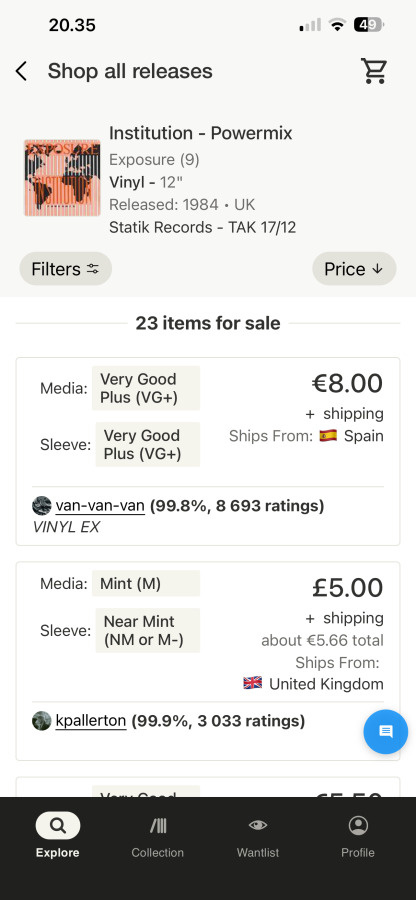This screenshot has width=416, height=900.
Task: Tap the blue chat message bubble
Action: pyautogui.click(x=386, y=731)
